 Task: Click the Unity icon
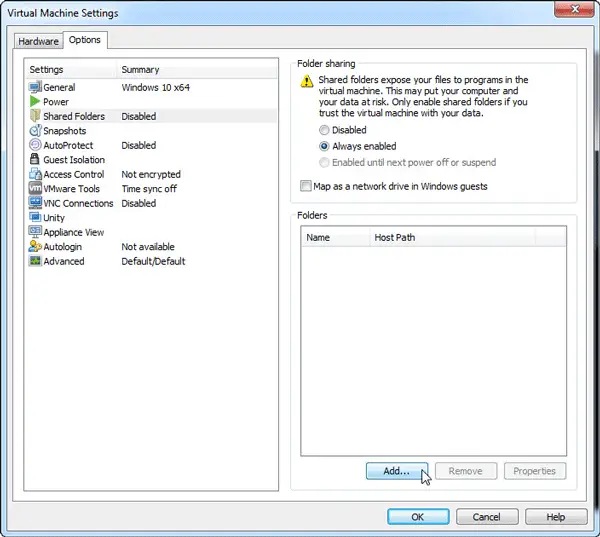pyautogui.click(x=35, y=217)
